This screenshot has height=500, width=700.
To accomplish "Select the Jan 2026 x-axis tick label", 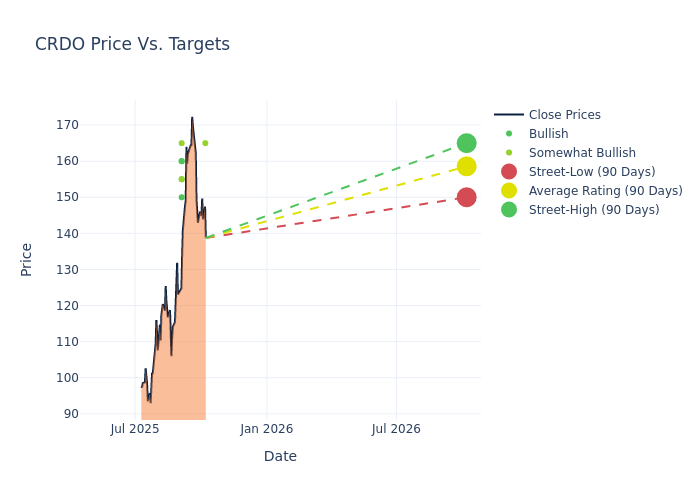I will [x=267, y=429].
